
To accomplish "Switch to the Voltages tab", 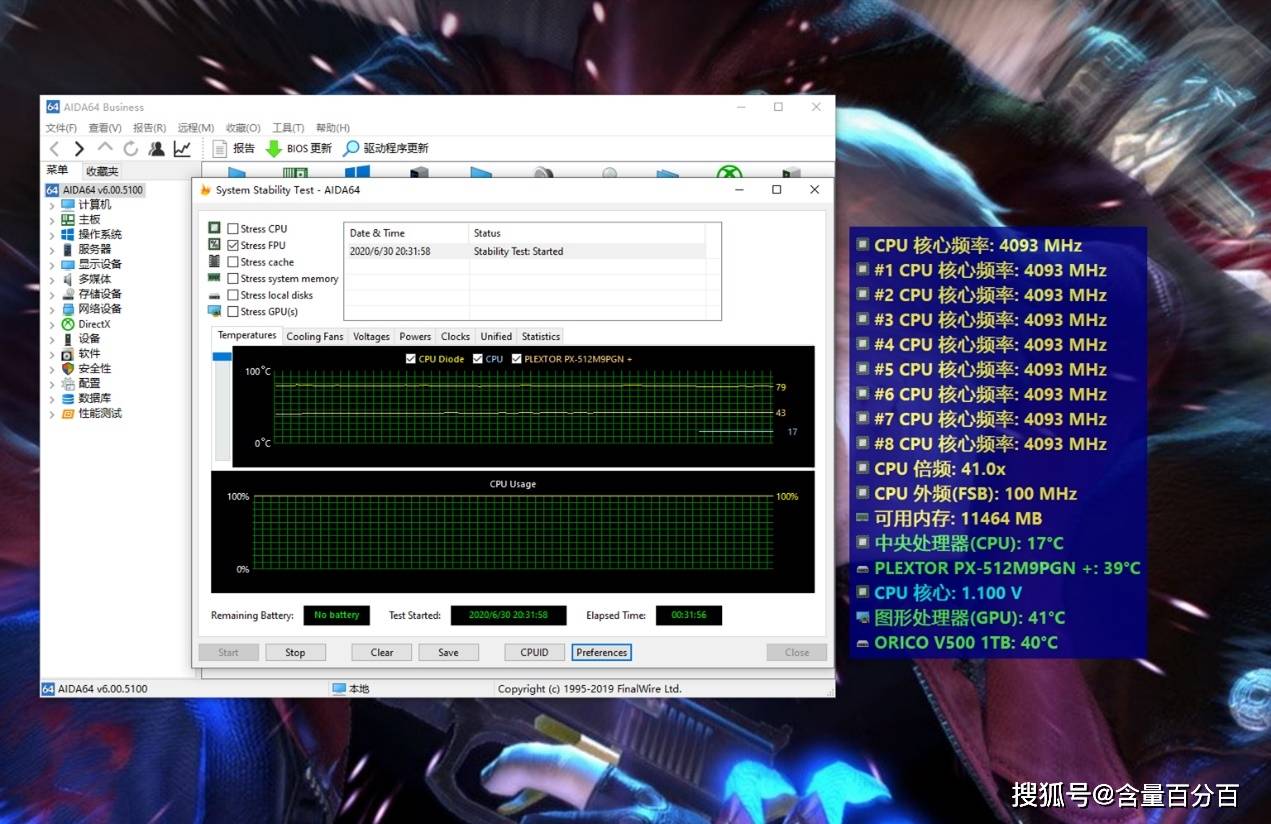I will pyautogui.click(x=371, y=336).
